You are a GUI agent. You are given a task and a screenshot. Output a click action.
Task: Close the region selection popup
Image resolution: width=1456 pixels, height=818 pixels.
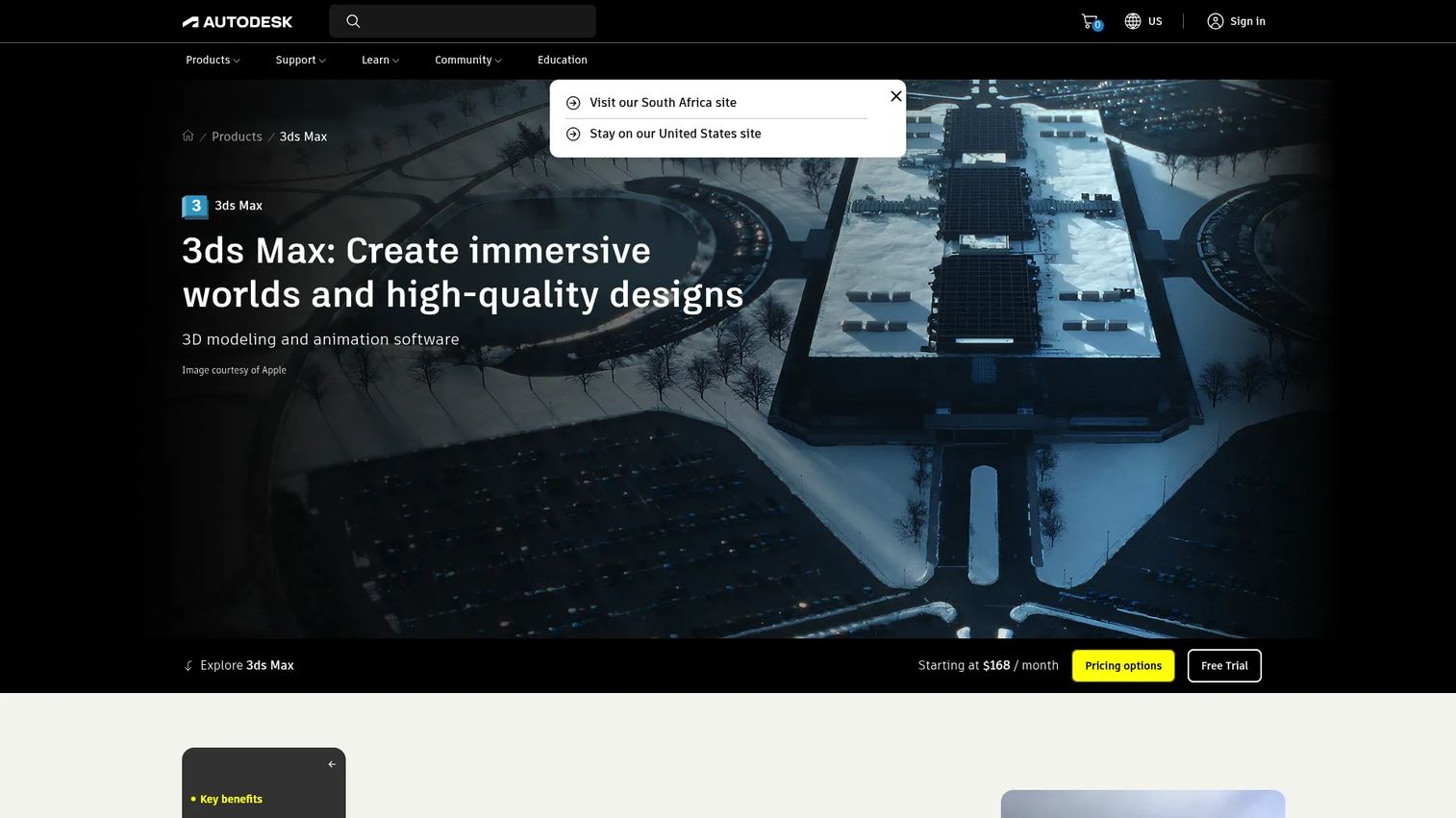pos(896,96)
